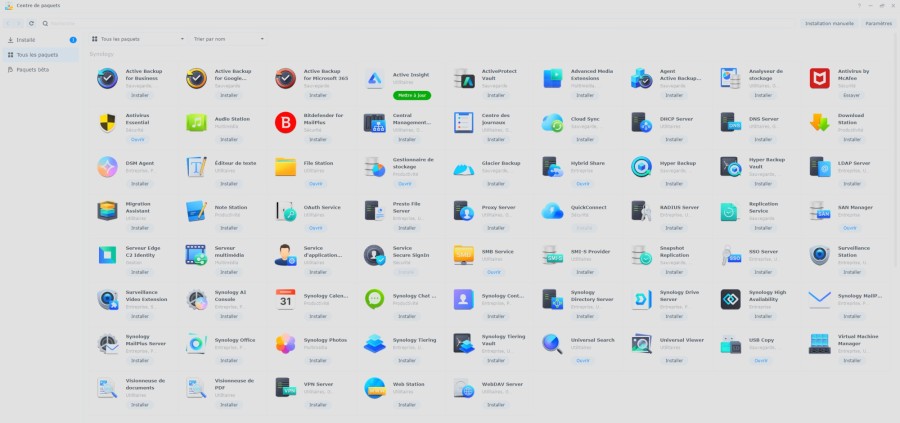Click the Audio Station music icon
The image size is (900, 423).
pyautogui.click(x=196, y=123)
